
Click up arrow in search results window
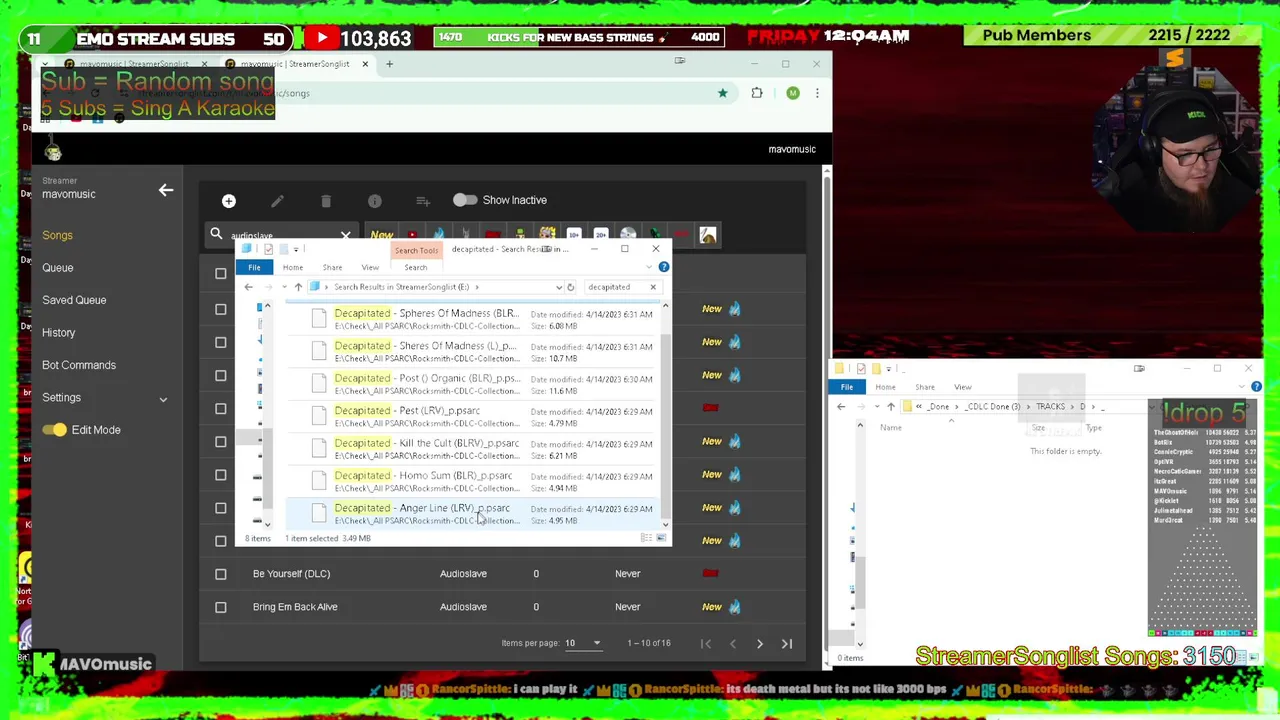click(x=298, y=287)
